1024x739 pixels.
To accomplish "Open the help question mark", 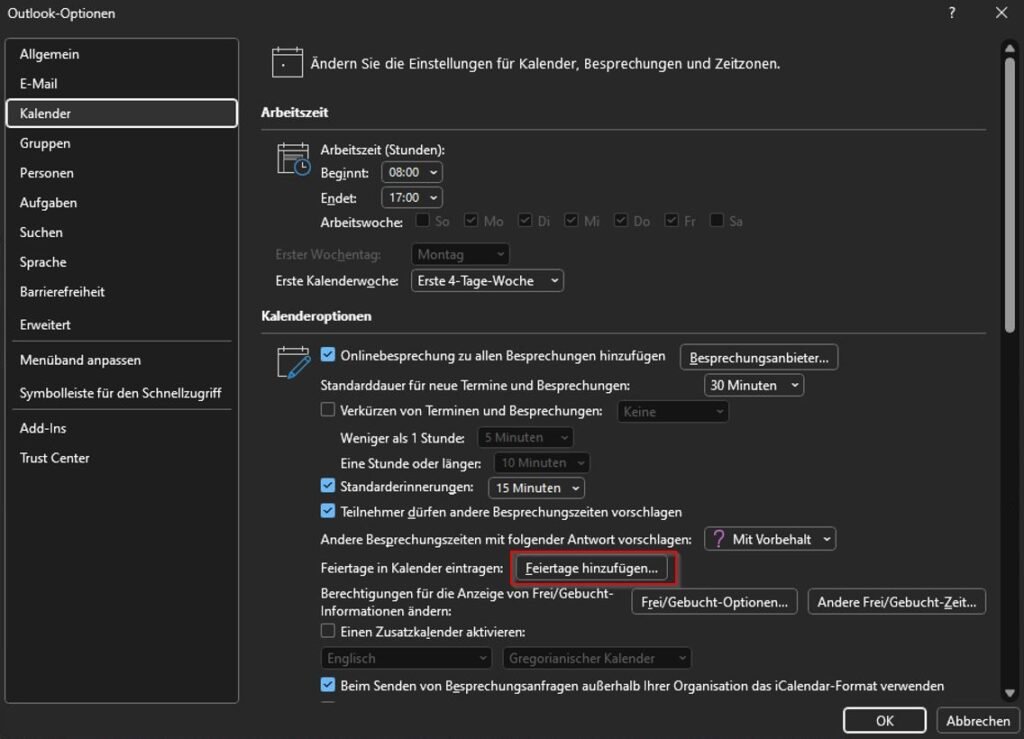I will point(952,13).
